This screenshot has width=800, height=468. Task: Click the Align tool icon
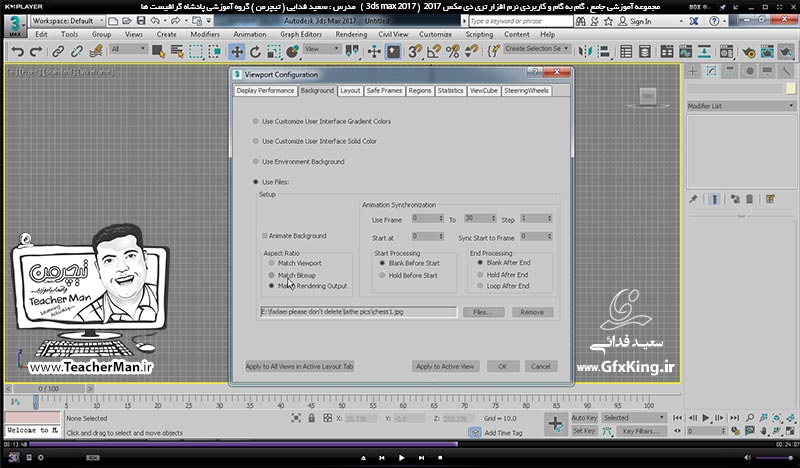coord(604,52)
